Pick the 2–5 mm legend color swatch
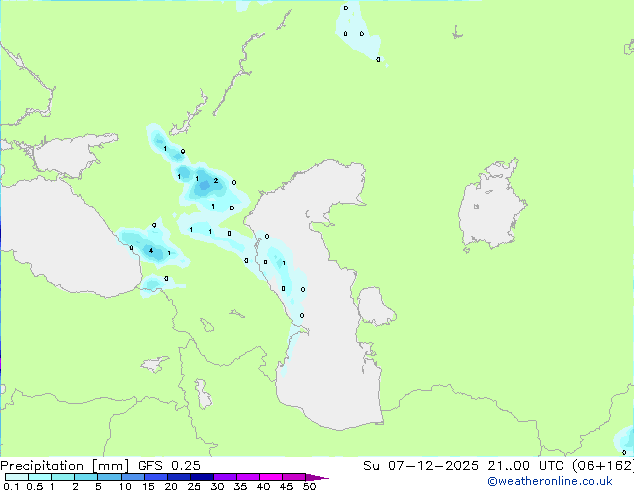 click(x=86, y=477)
